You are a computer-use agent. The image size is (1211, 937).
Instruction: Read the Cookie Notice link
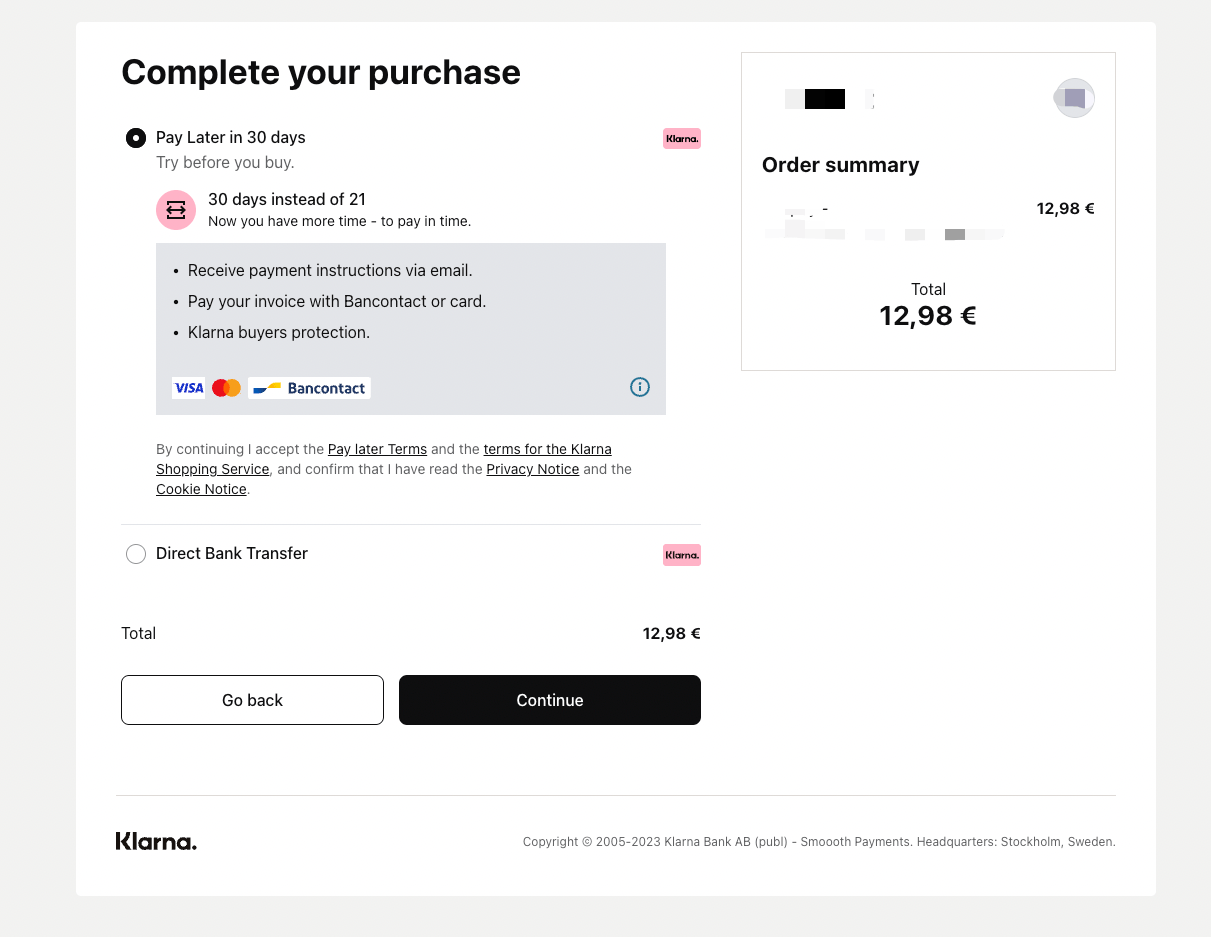[x=201, y=489]
